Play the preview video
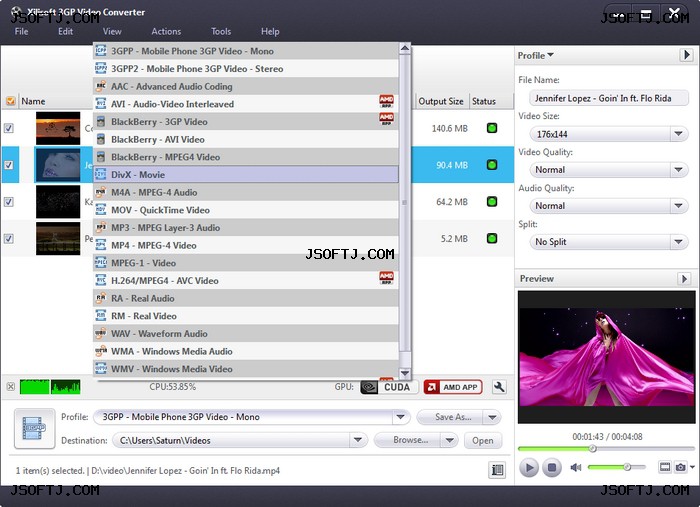 (529, 468)
